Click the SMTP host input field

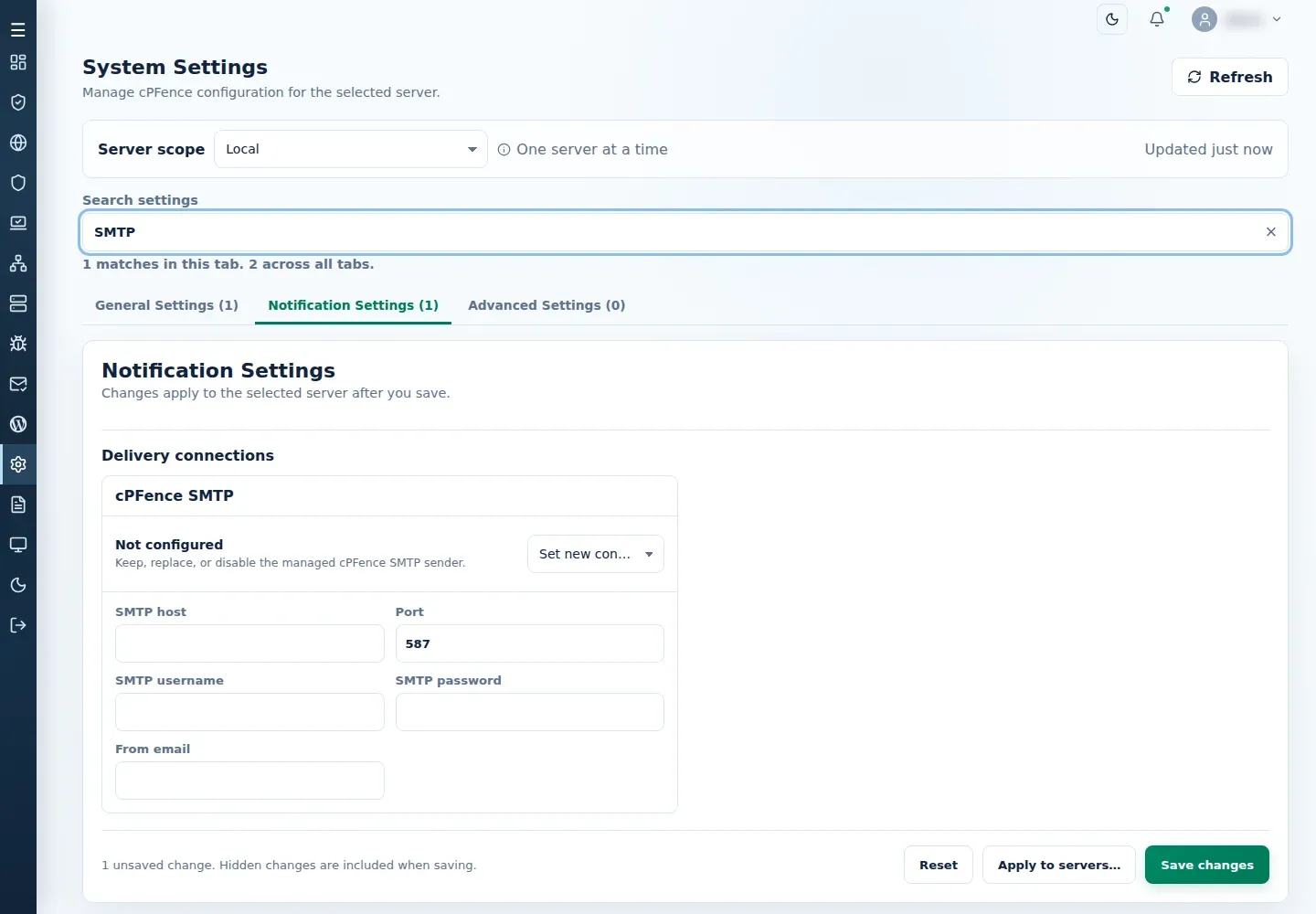pos(249,643)
